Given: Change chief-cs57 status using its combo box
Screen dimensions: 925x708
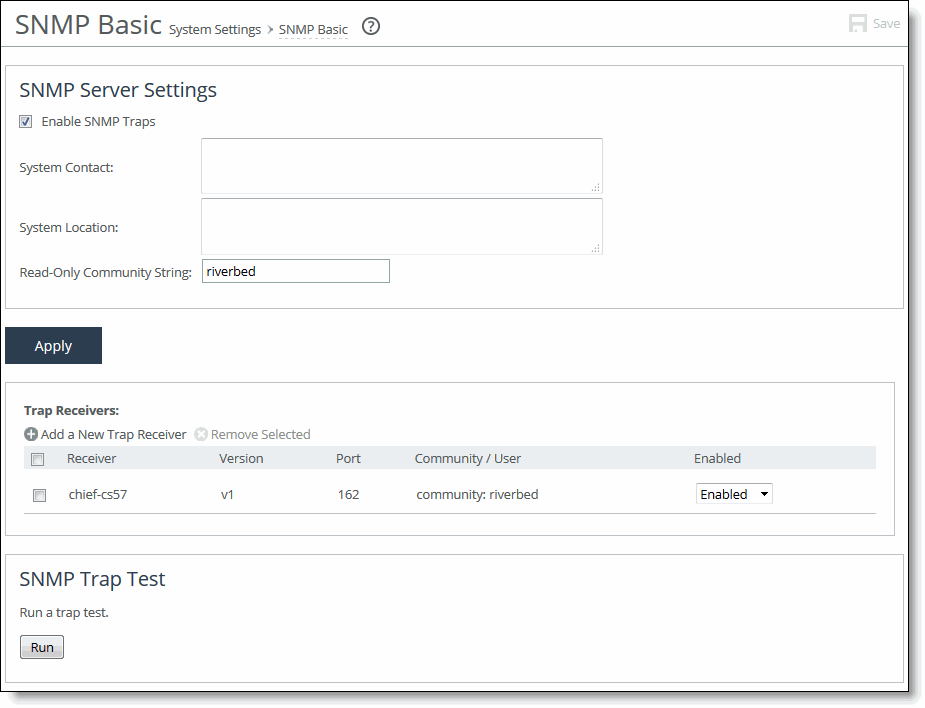Looking at the screenshot, I should [734, 493].
